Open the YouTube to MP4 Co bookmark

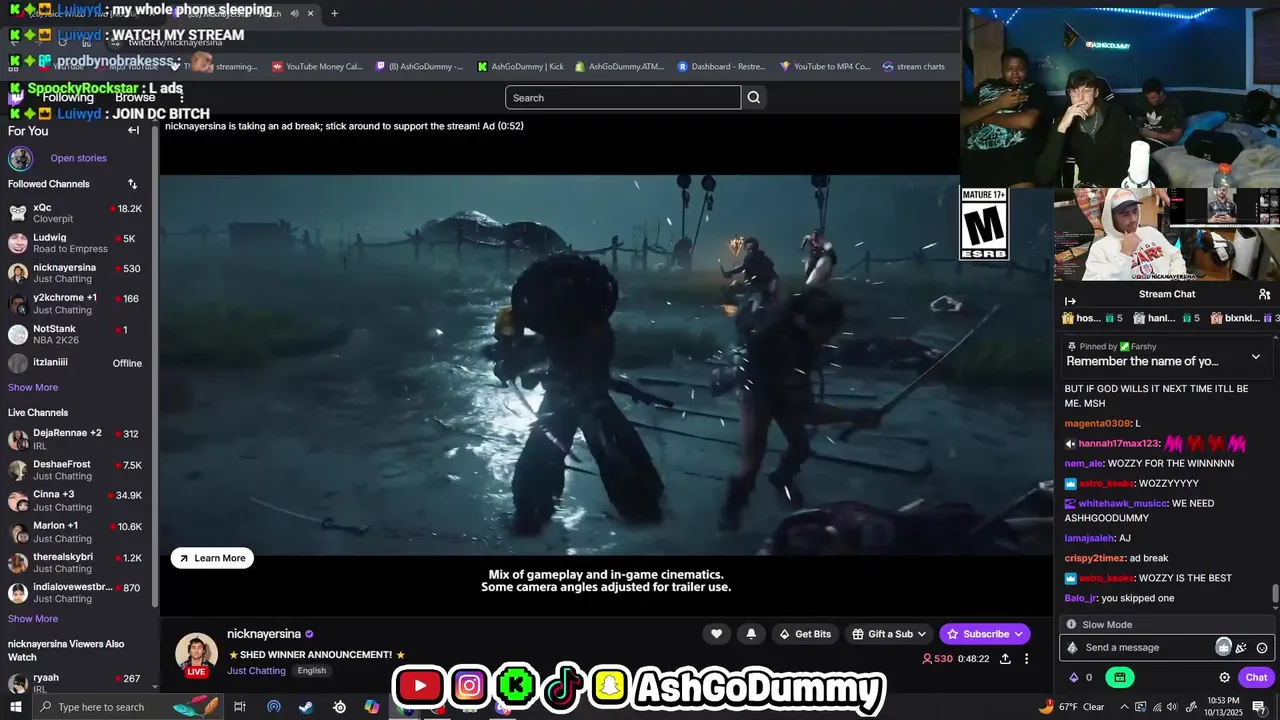[x=825, y=67]
